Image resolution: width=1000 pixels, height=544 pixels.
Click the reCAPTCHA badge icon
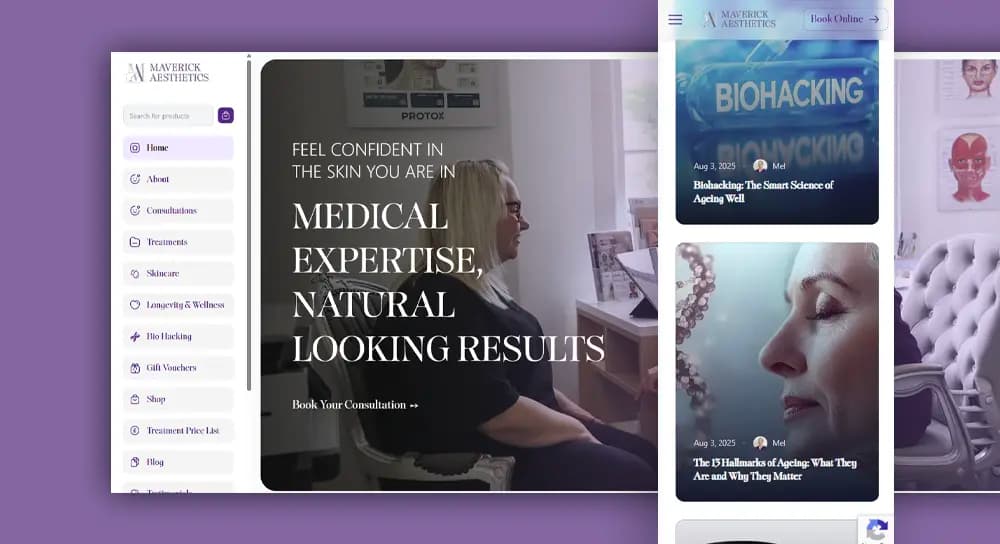877,530
